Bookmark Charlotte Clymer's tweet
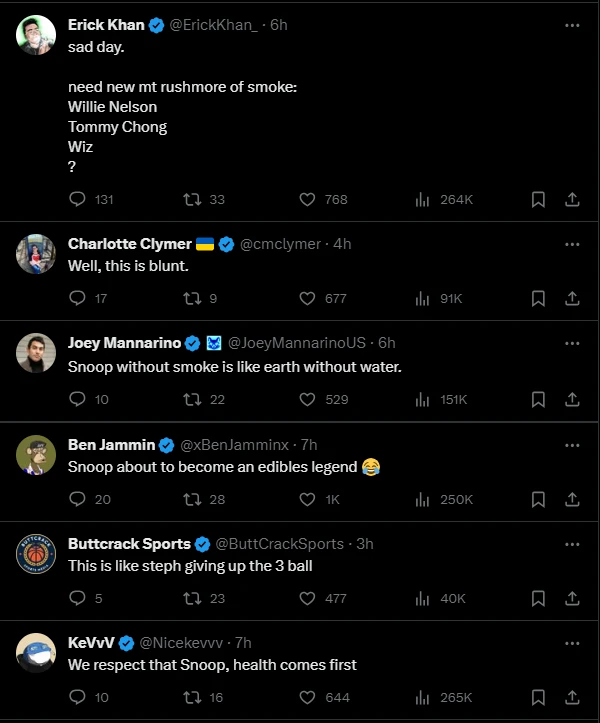The width and height of the screenshot is (600, 723). coord(538,298)
